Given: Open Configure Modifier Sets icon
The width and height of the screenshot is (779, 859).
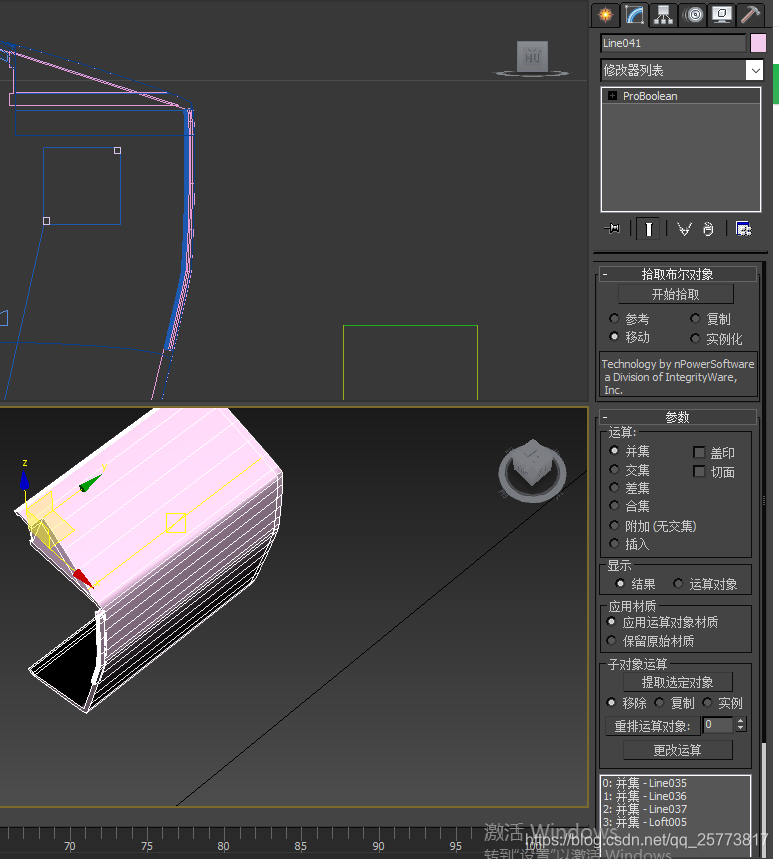Looking at the screenshot, I should (743, 228).
